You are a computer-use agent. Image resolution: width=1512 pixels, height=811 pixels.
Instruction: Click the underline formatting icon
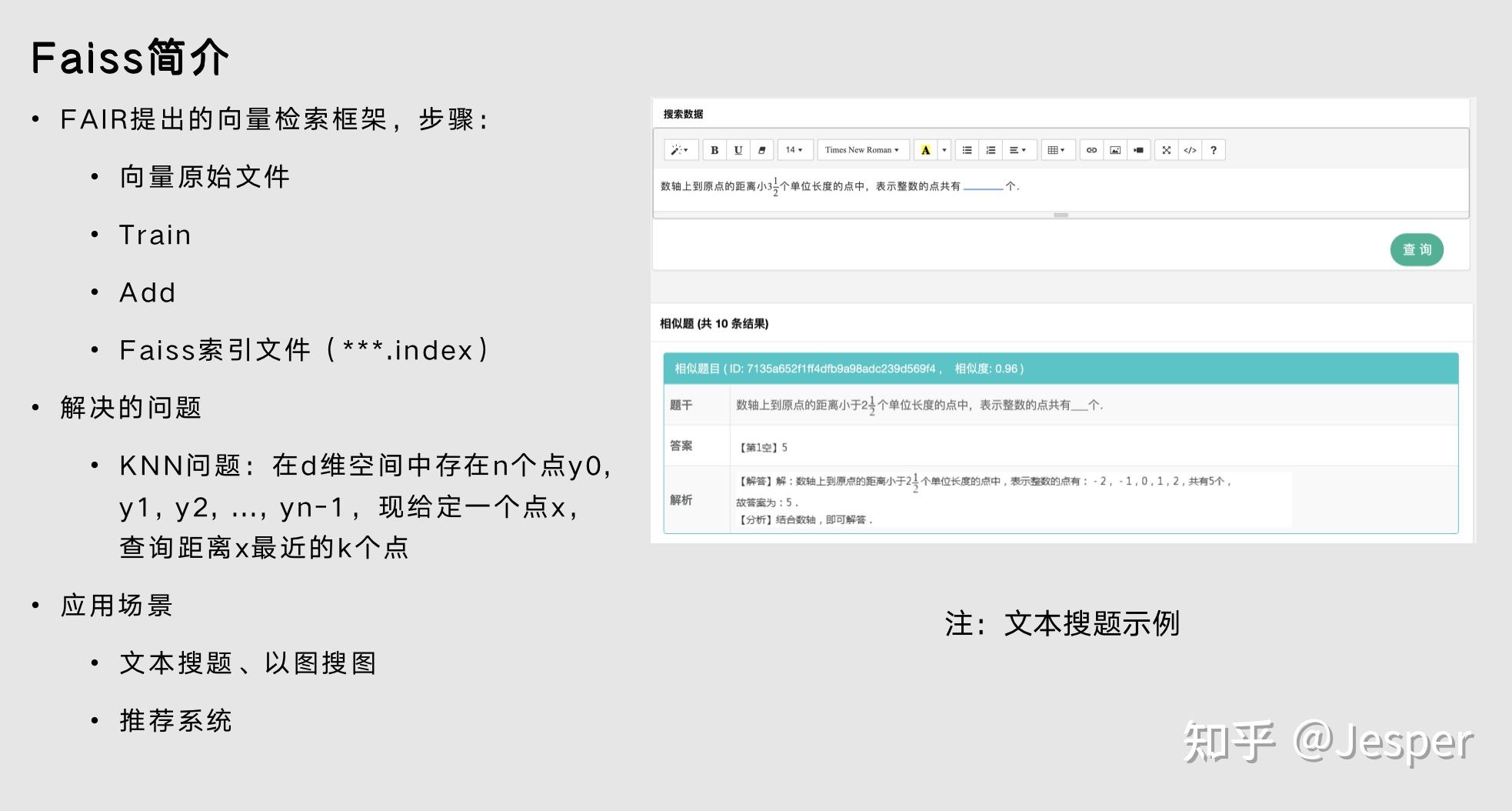pos(738,150)
